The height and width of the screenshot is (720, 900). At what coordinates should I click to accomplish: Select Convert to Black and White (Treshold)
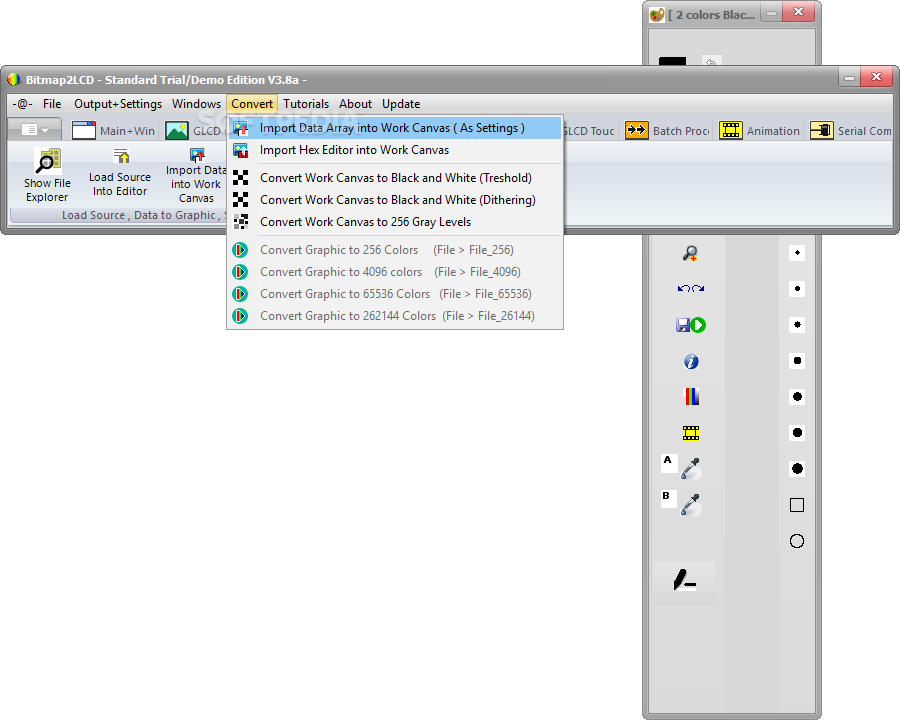(x=395, y=178)
